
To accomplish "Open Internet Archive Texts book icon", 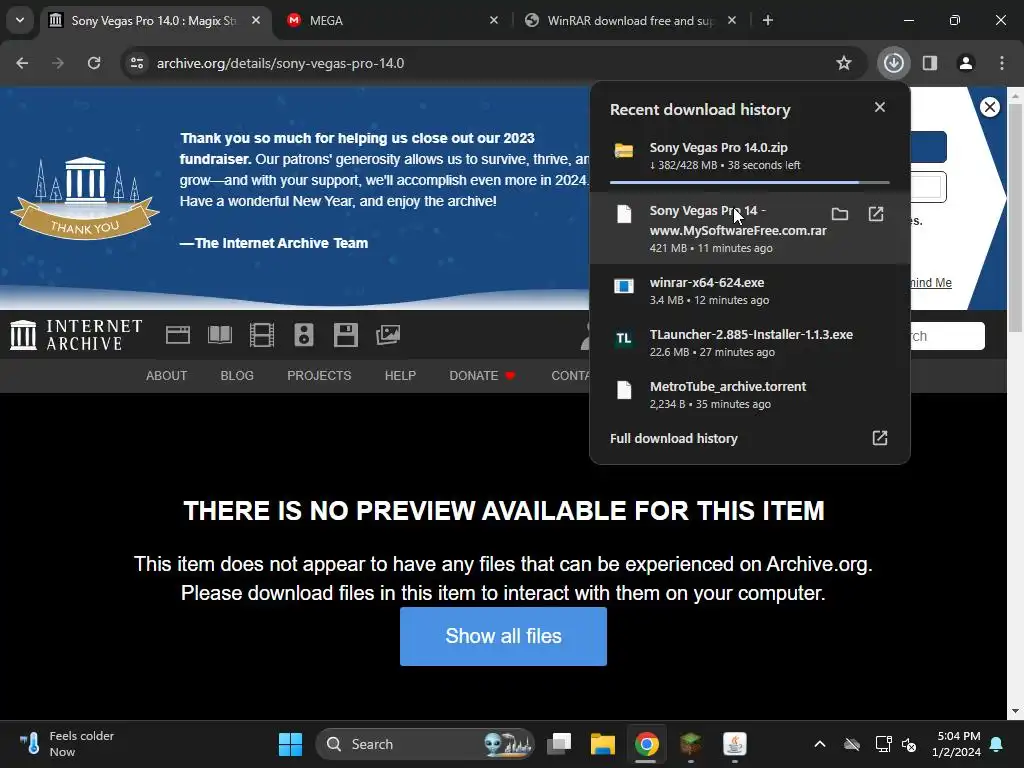I will pyautogui.click(x=219, y=335).
